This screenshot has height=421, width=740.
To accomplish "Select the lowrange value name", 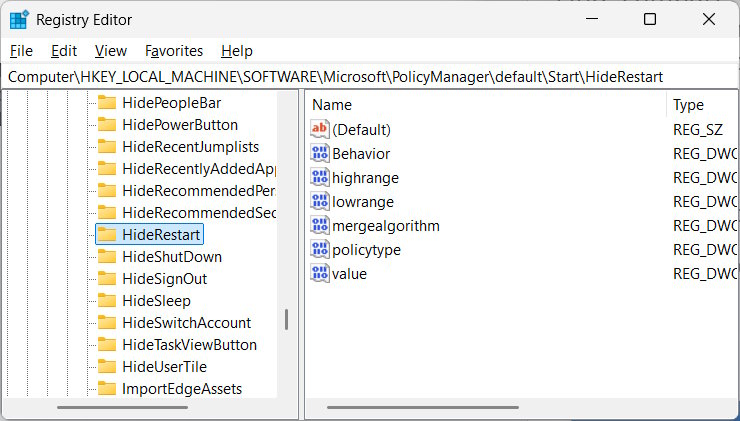I will 363,202.
